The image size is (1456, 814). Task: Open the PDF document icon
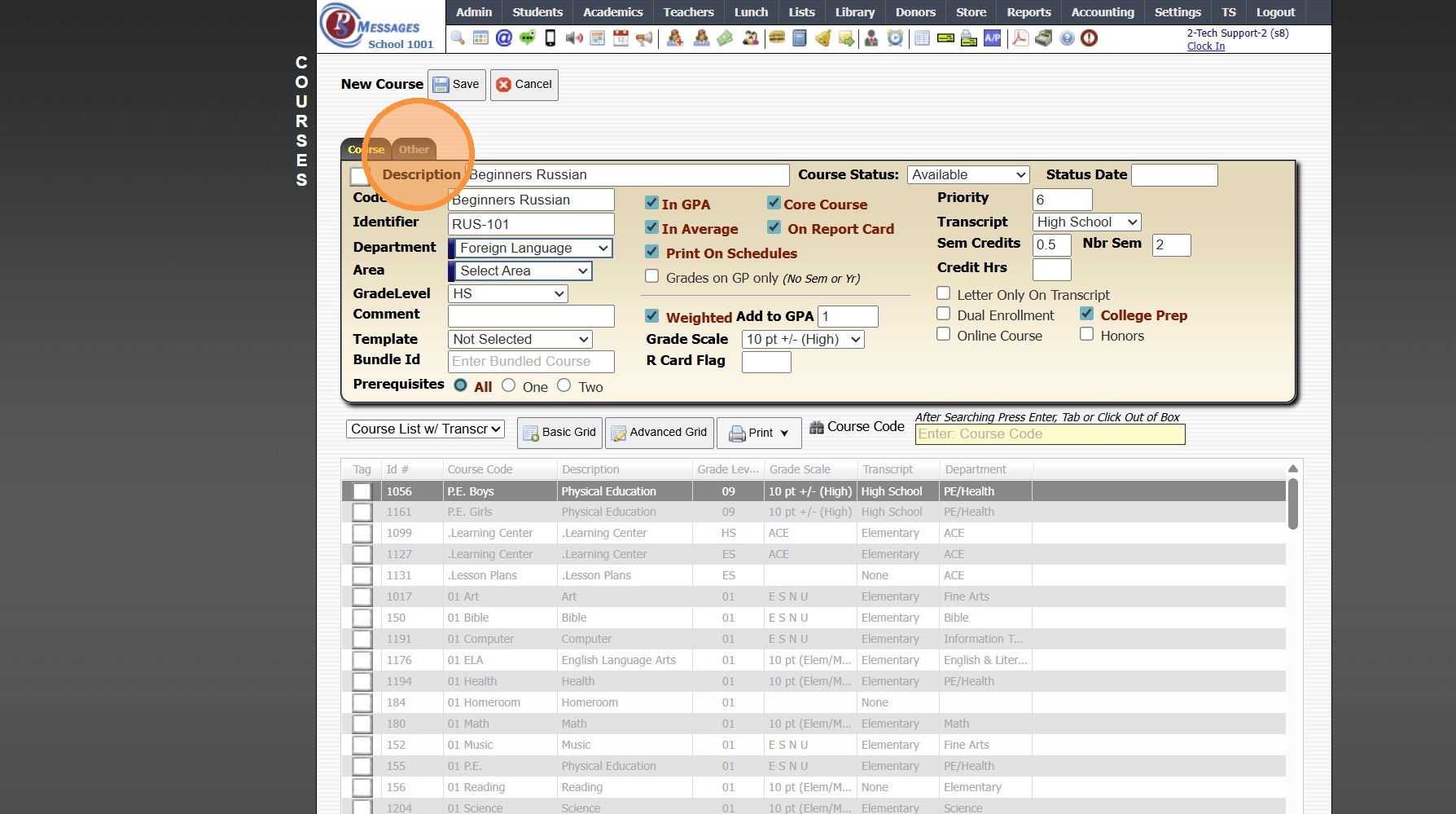[1020, 38]
